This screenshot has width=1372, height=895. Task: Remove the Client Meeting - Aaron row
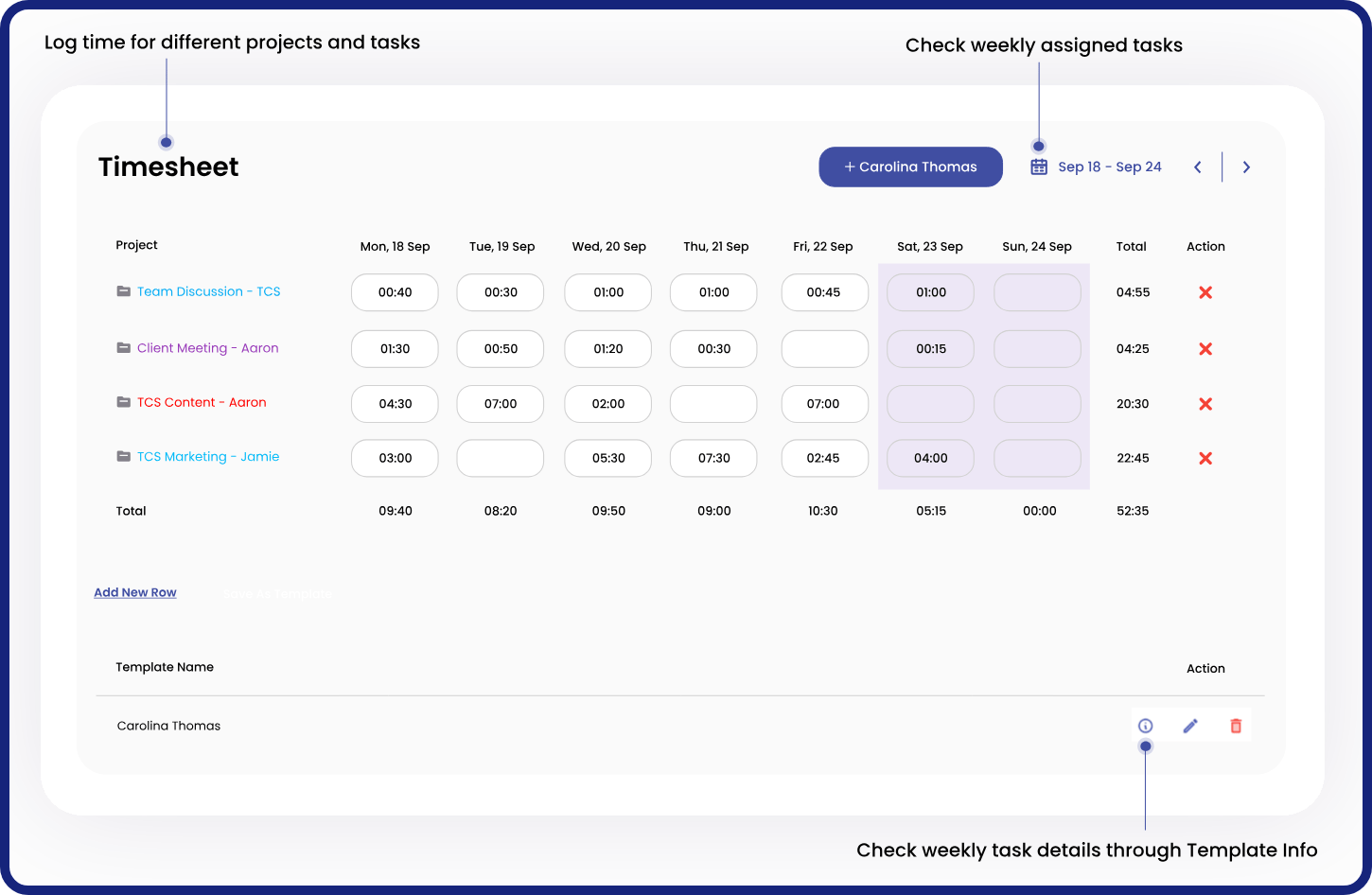pyautogui.click(x=1205, y=349)
